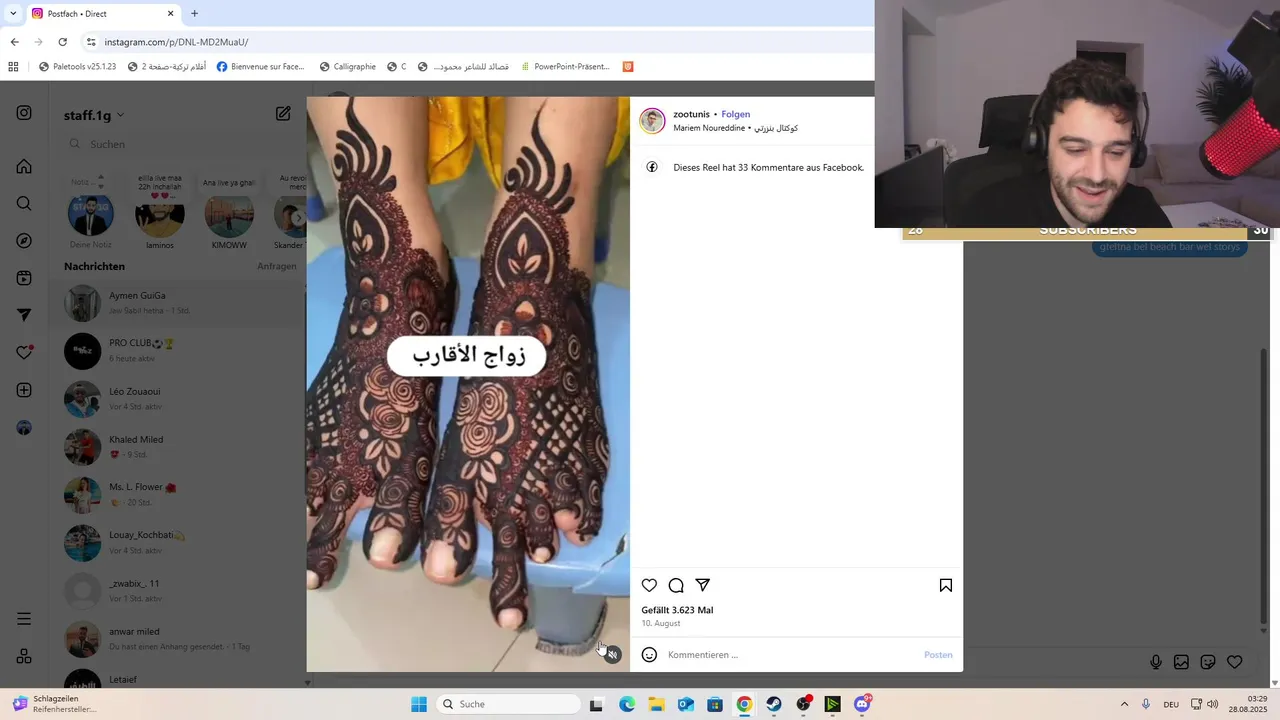This screenshot has width=1280, height=720.
Task: Open chat with Léo Zouaoui
Action: coord(177,399)
